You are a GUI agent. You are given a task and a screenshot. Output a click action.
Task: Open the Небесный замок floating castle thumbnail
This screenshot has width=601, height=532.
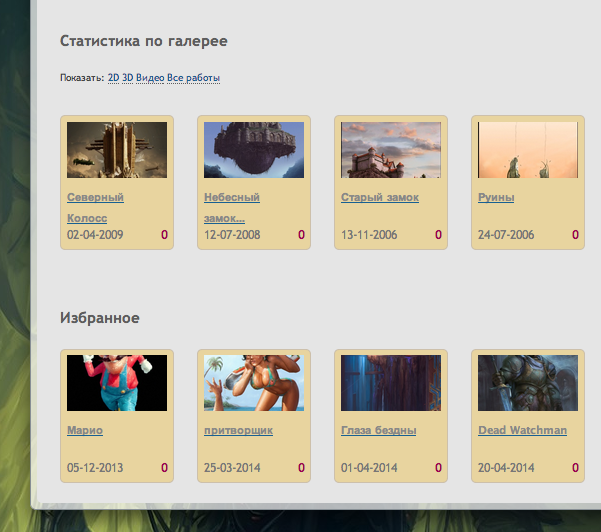coord(254,150)
